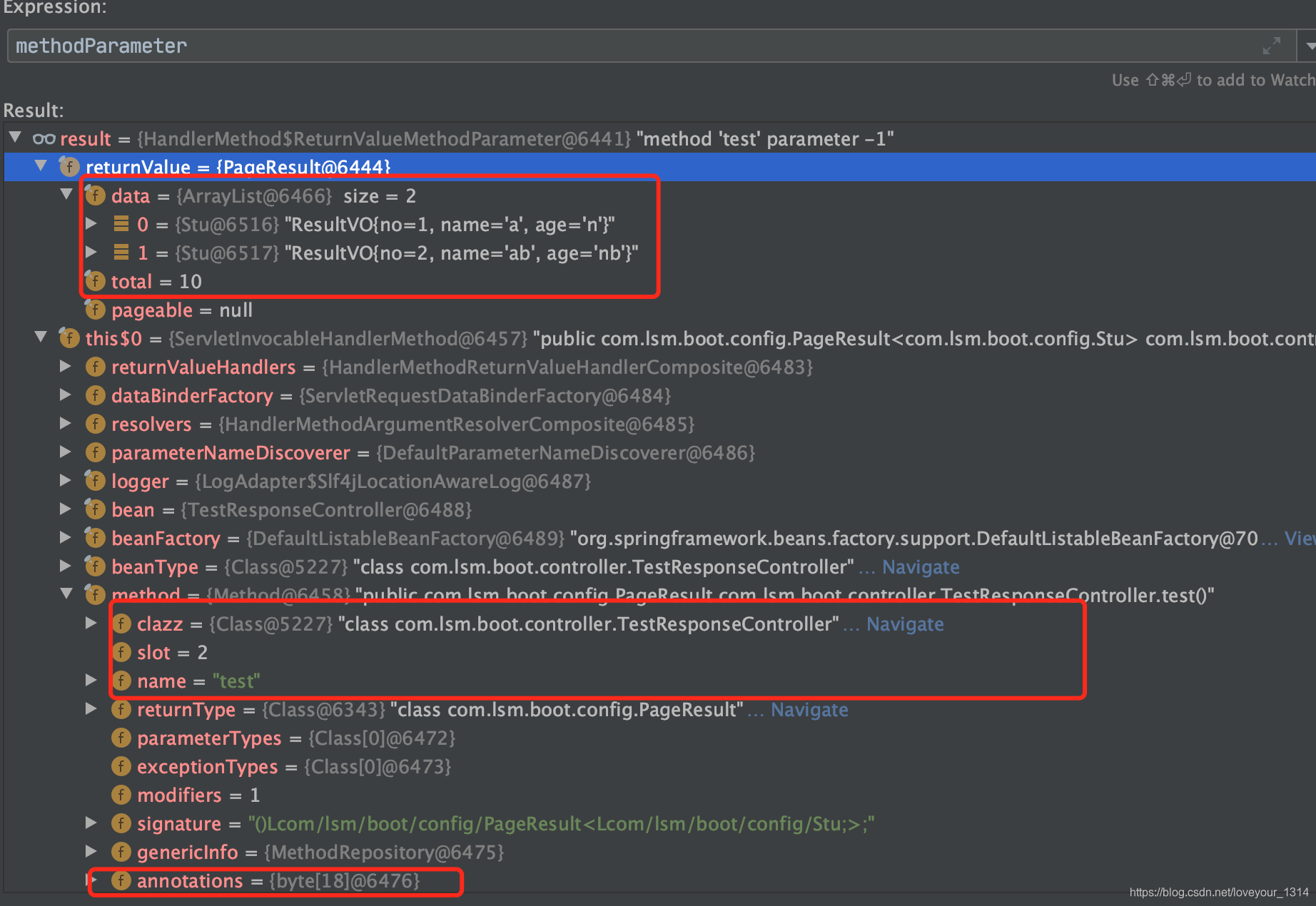Collapse the returnValue node
Image resolution: width=1316 pixels, height=906 pixels.
click(41, 166)
